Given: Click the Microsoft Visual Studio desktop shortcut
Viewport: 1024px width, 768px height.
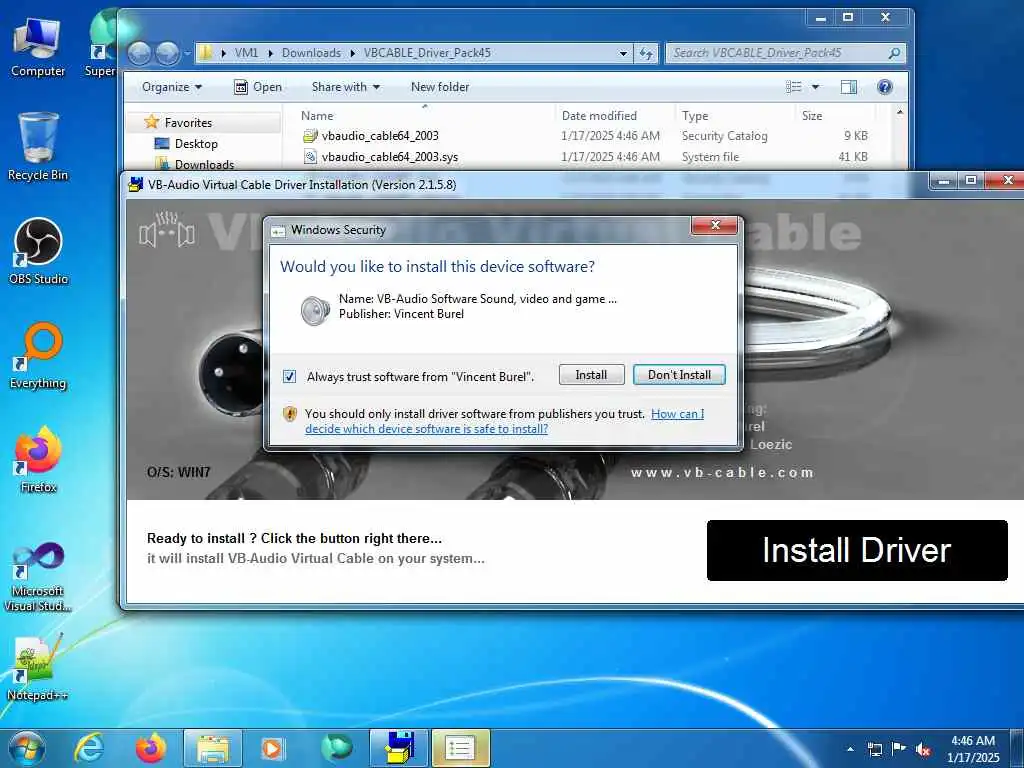Looking at the screenshot, I should pos(38,577).
